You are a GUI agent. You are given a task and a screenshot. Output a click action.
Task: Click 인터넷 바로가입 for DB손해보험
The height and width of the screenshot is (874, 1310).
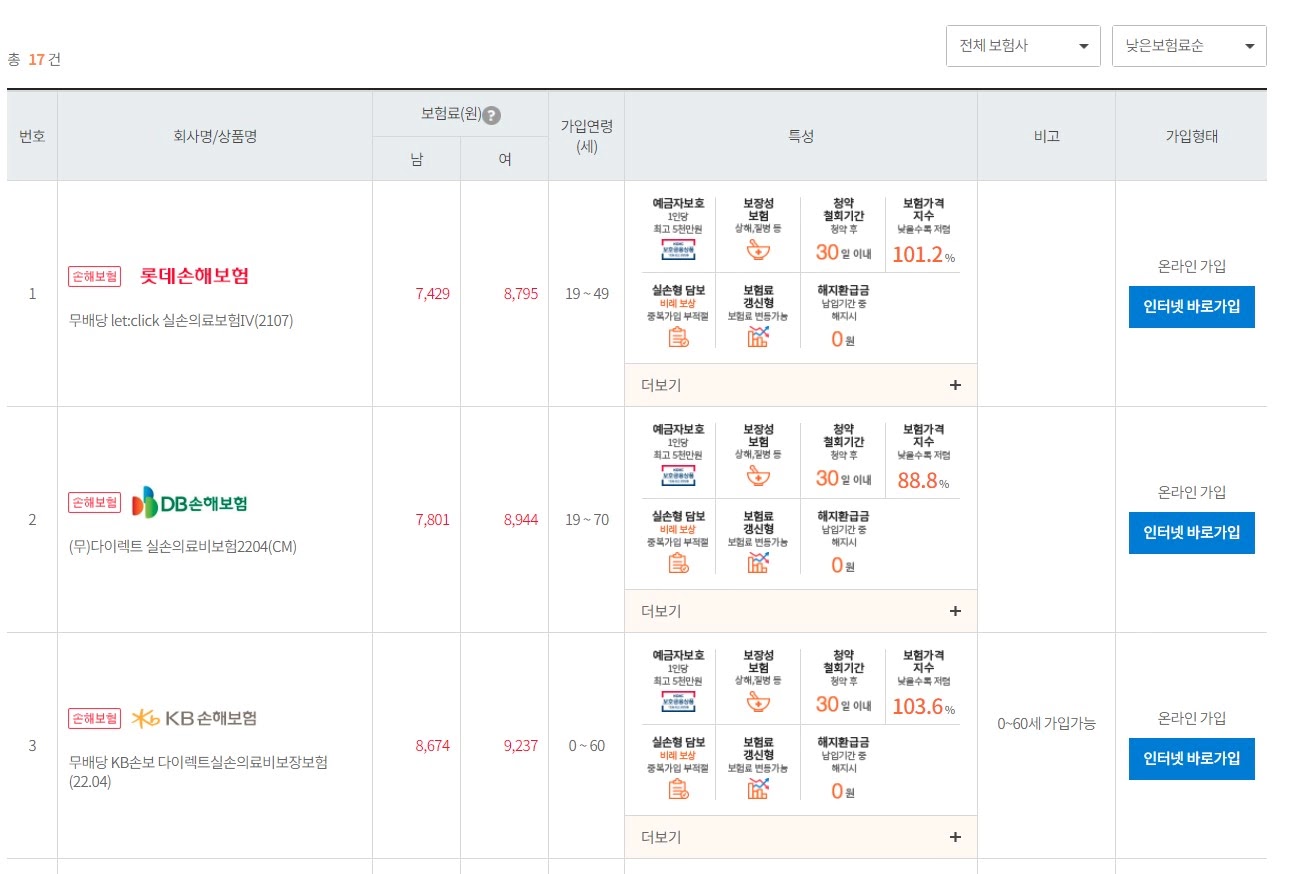1191,533
